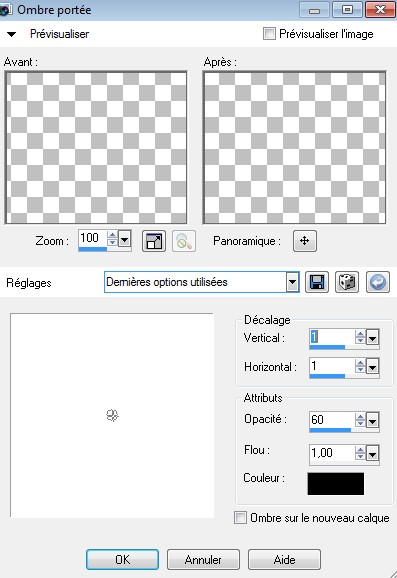Confirm the drop shadow with OK
Image resolution: width=397 pixels, height=578 pixels.
[122, 560]
